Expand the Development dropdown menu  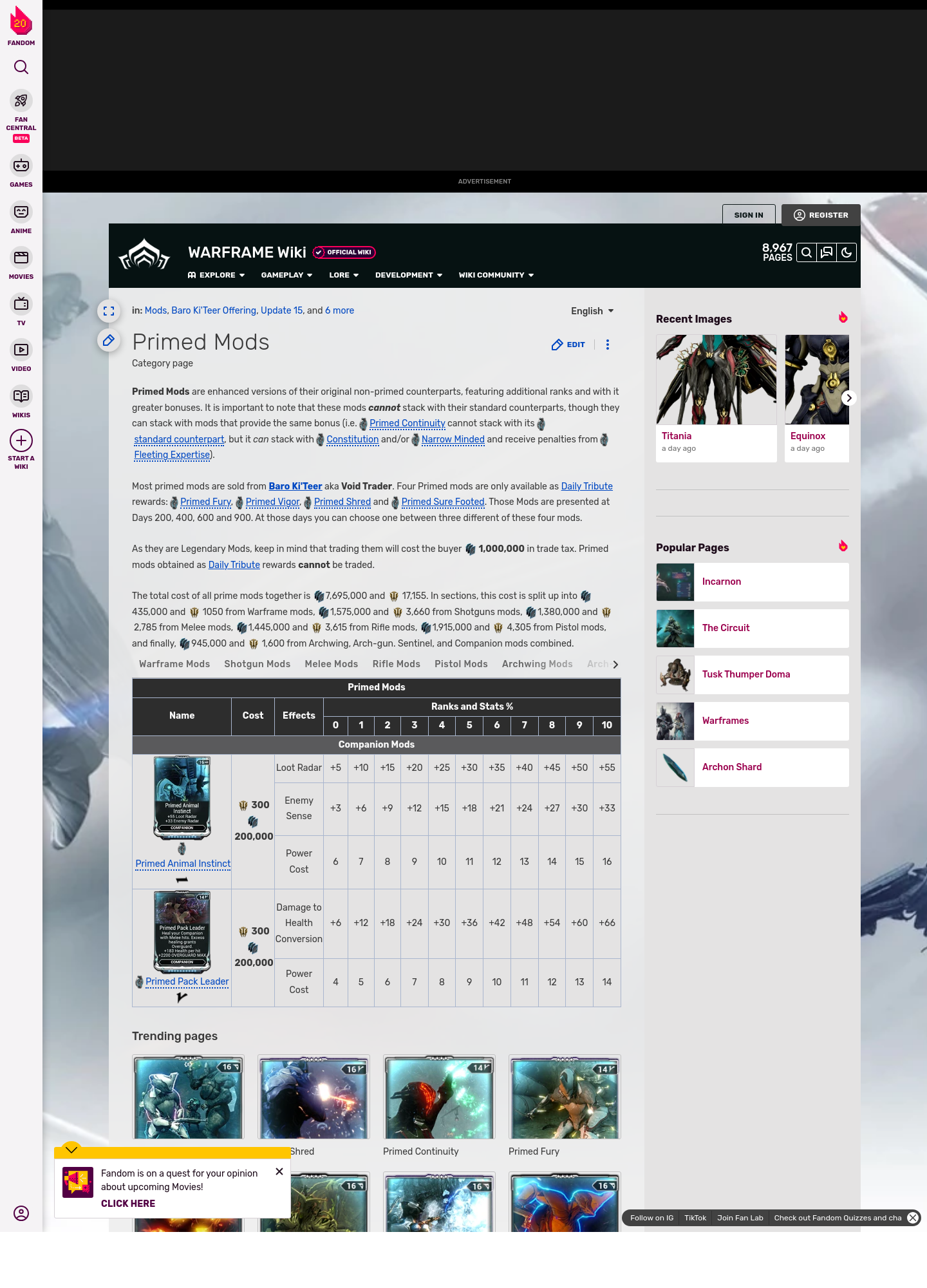coord(409,275)
